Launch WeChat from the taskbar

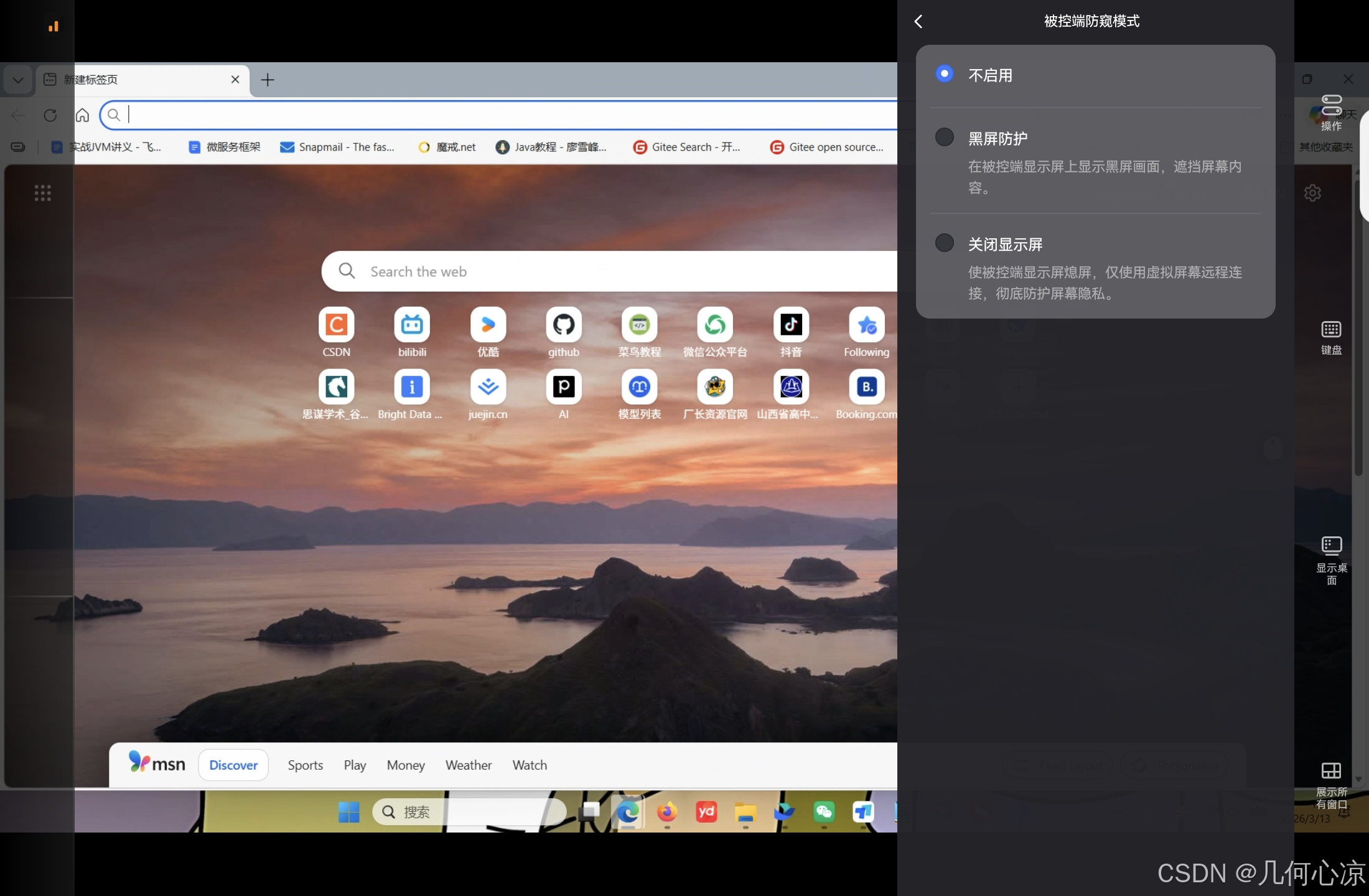pyautogui.click(x=824, y=811)
